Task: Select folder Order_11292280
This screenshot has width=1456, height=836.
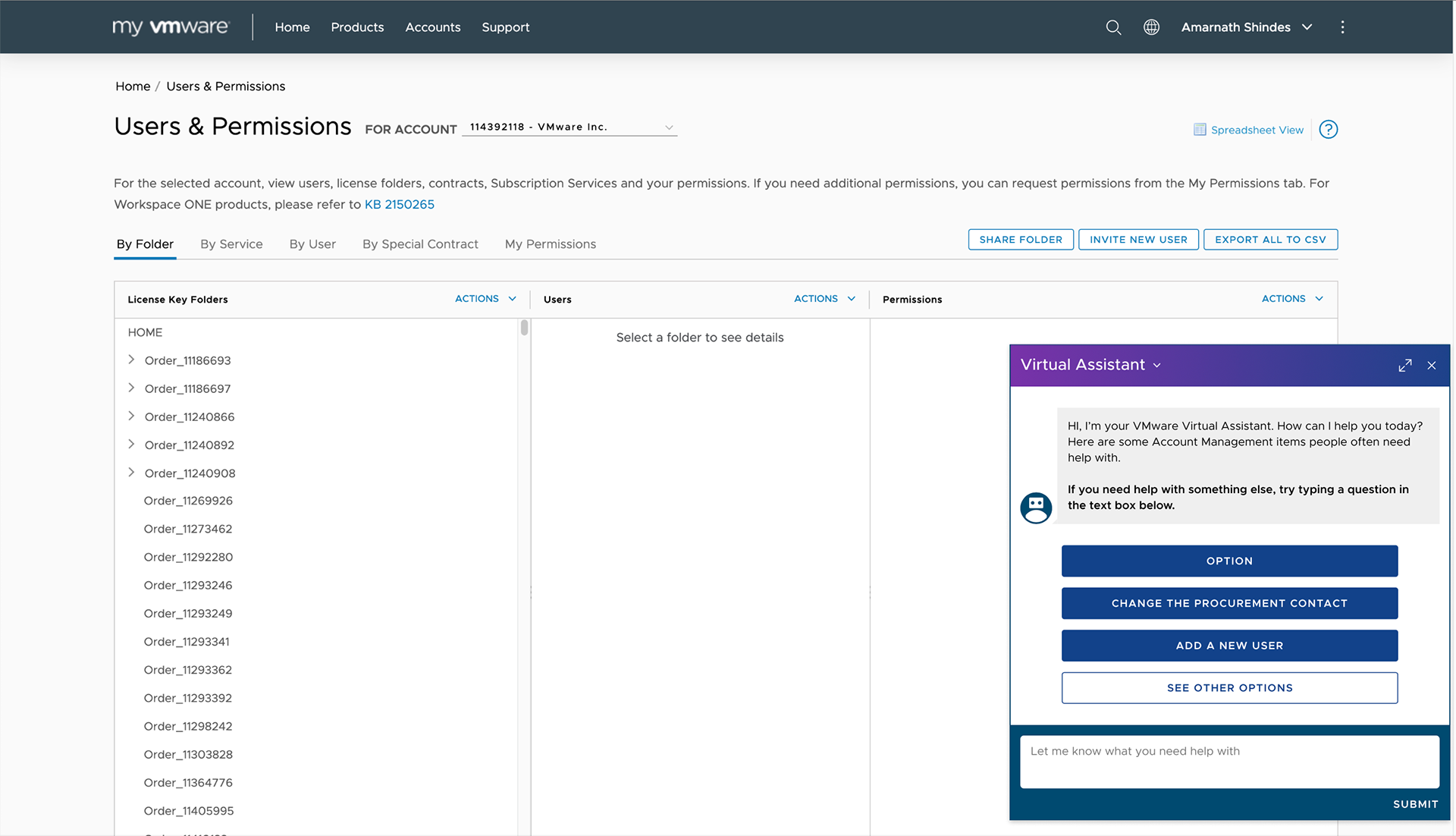Action: [x=188, y=557]
